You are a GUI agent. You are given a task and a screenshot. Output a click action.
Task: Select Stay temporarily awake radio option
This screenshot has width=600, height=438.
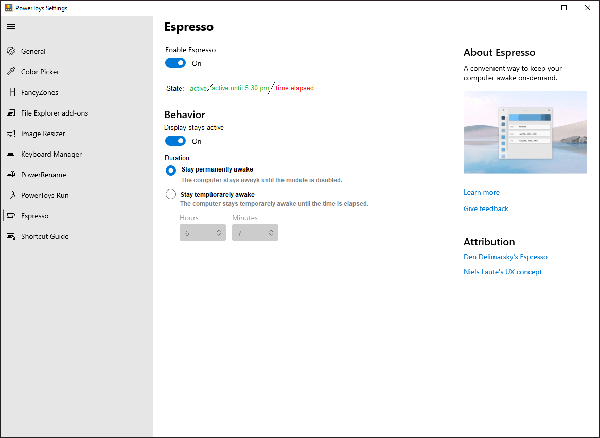[171, 194]
